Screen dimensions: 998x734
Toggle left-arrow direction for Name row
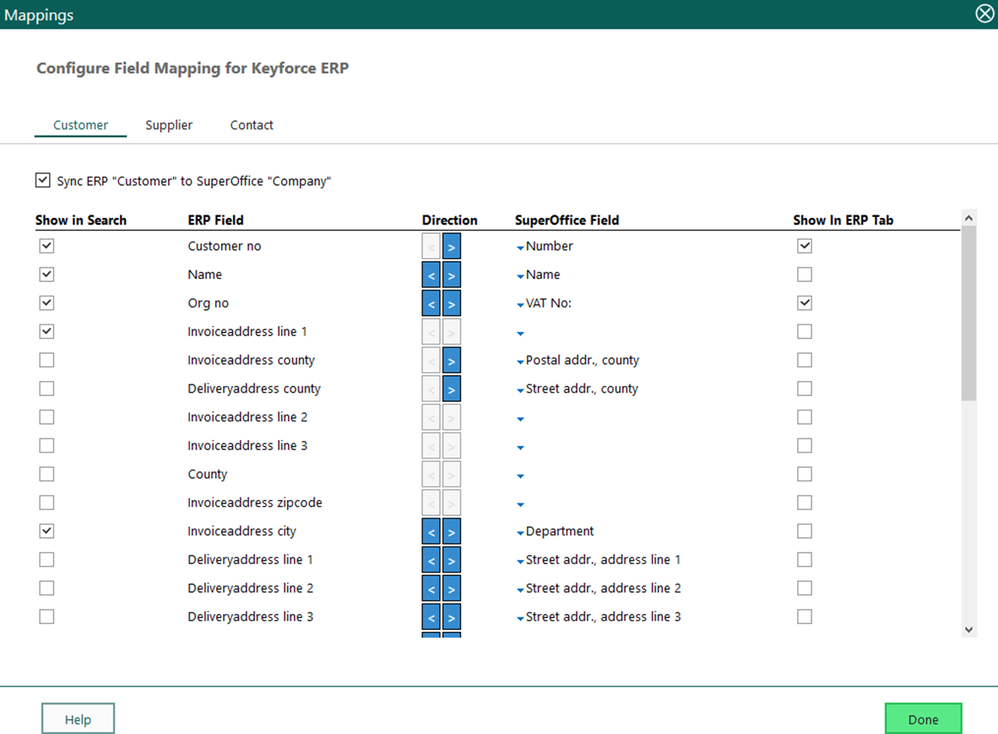pyautogui.click(x=431, y=275)
